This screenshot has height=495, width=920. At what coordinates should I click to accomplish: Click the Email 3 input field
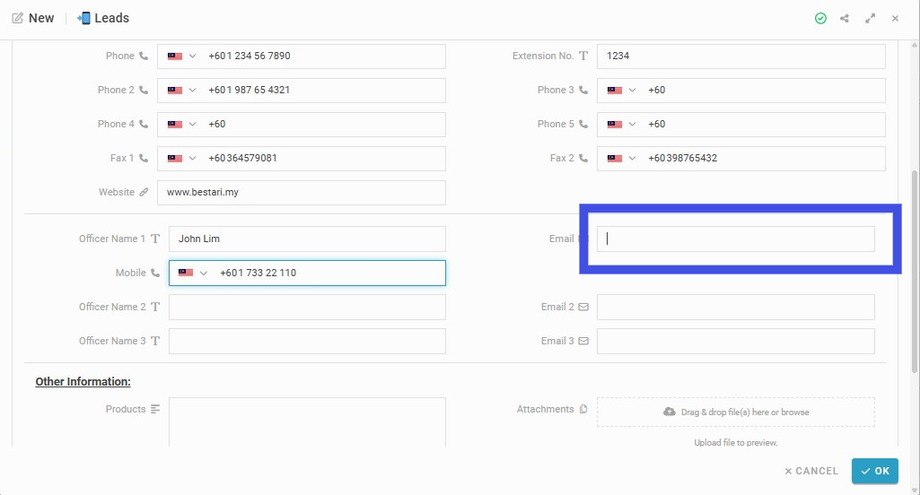click(x=735, y=341)
